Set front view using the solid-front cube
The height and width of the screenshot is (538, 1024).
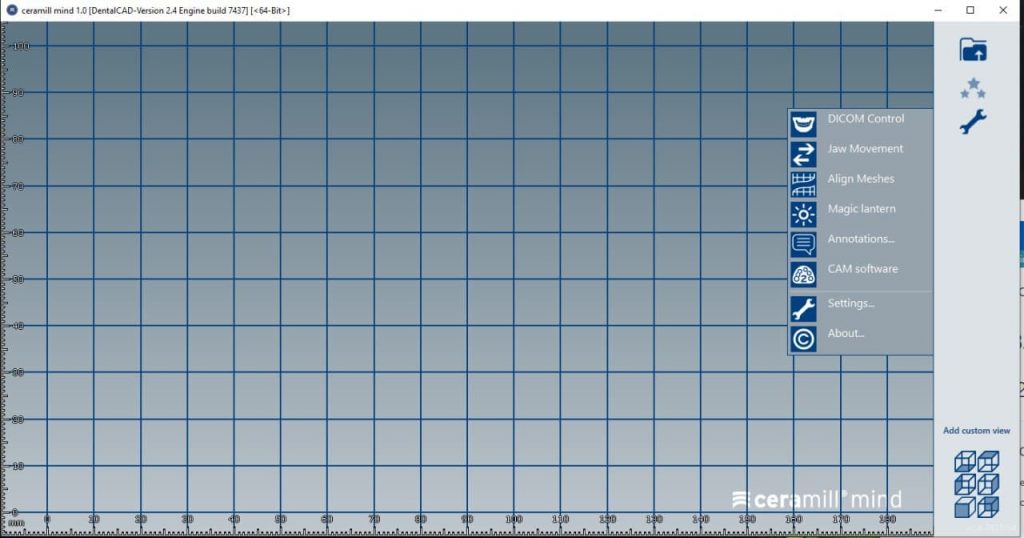(x=964, y=508)
